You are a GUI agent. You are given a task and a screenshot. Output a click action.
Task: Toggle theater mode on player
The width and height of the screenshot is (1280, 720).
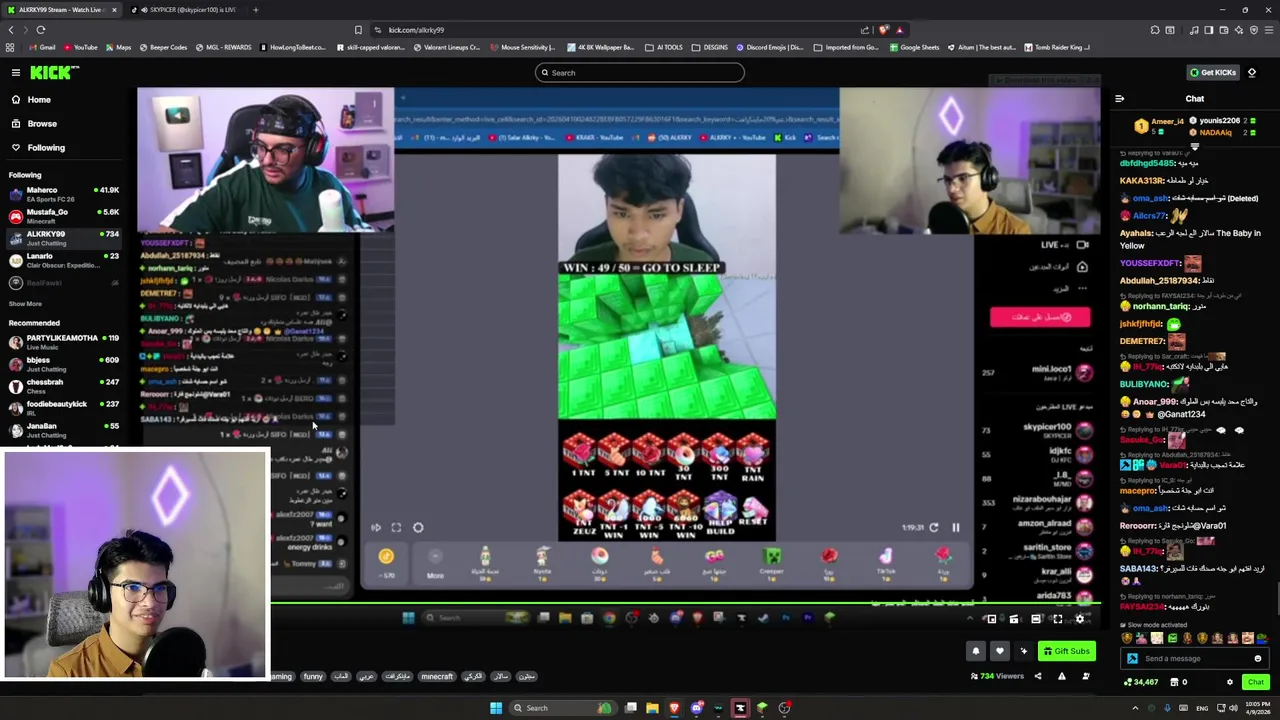[1036, 619]
